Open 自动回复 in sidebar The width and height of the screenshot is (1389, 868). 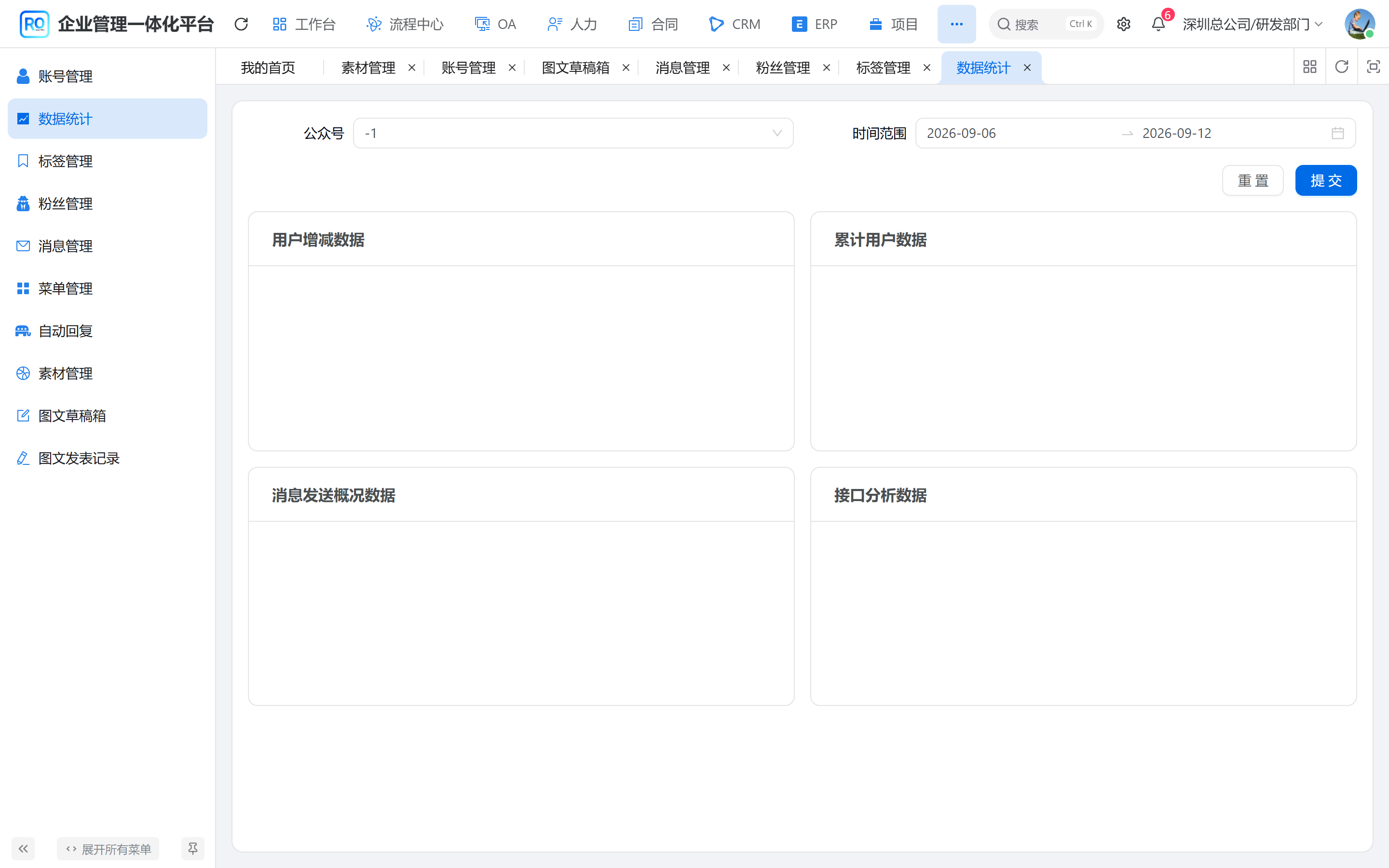[x=108, y=331]
